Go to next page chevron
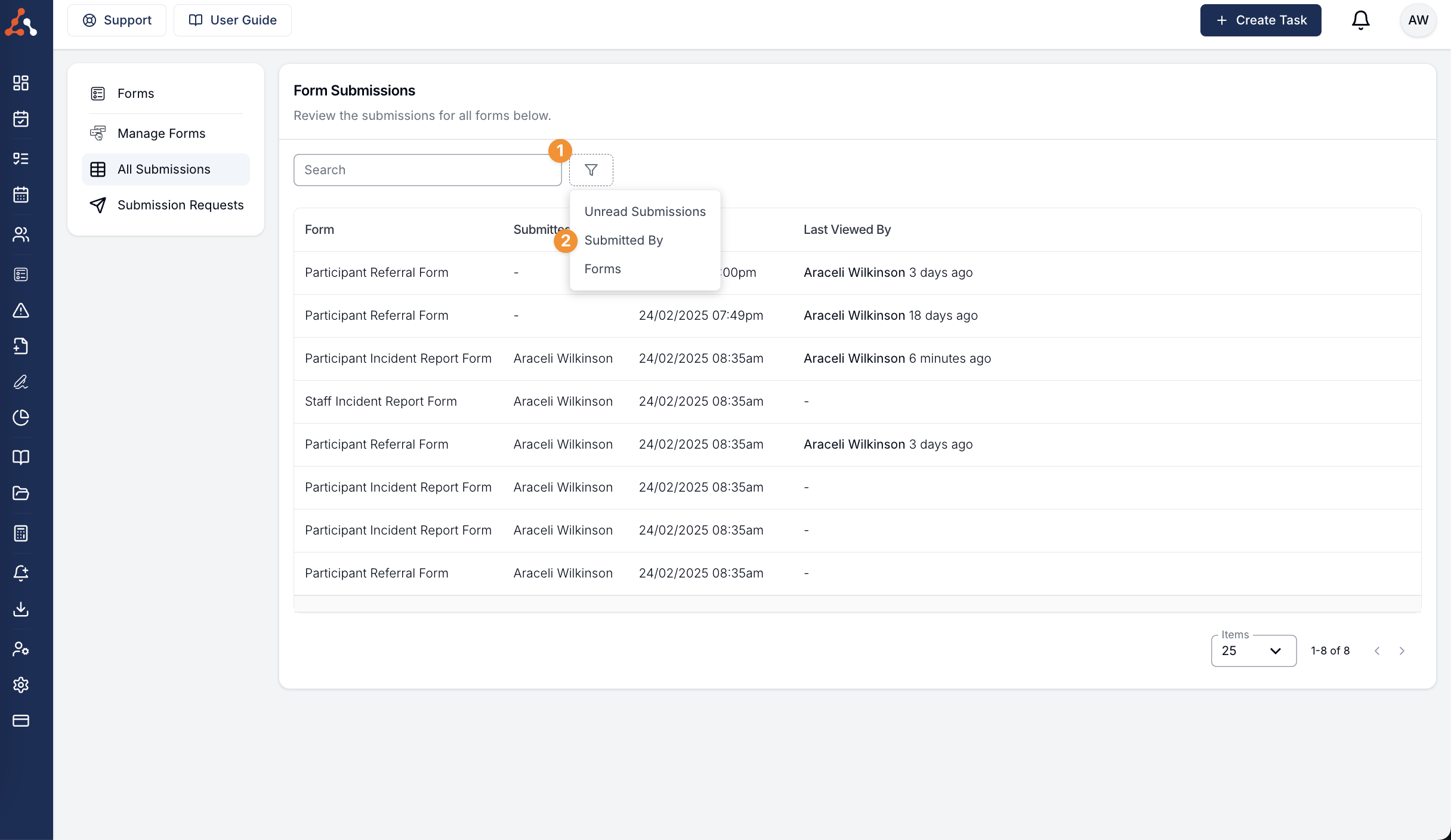The image size is (1451, 840). coord(1402,651)
